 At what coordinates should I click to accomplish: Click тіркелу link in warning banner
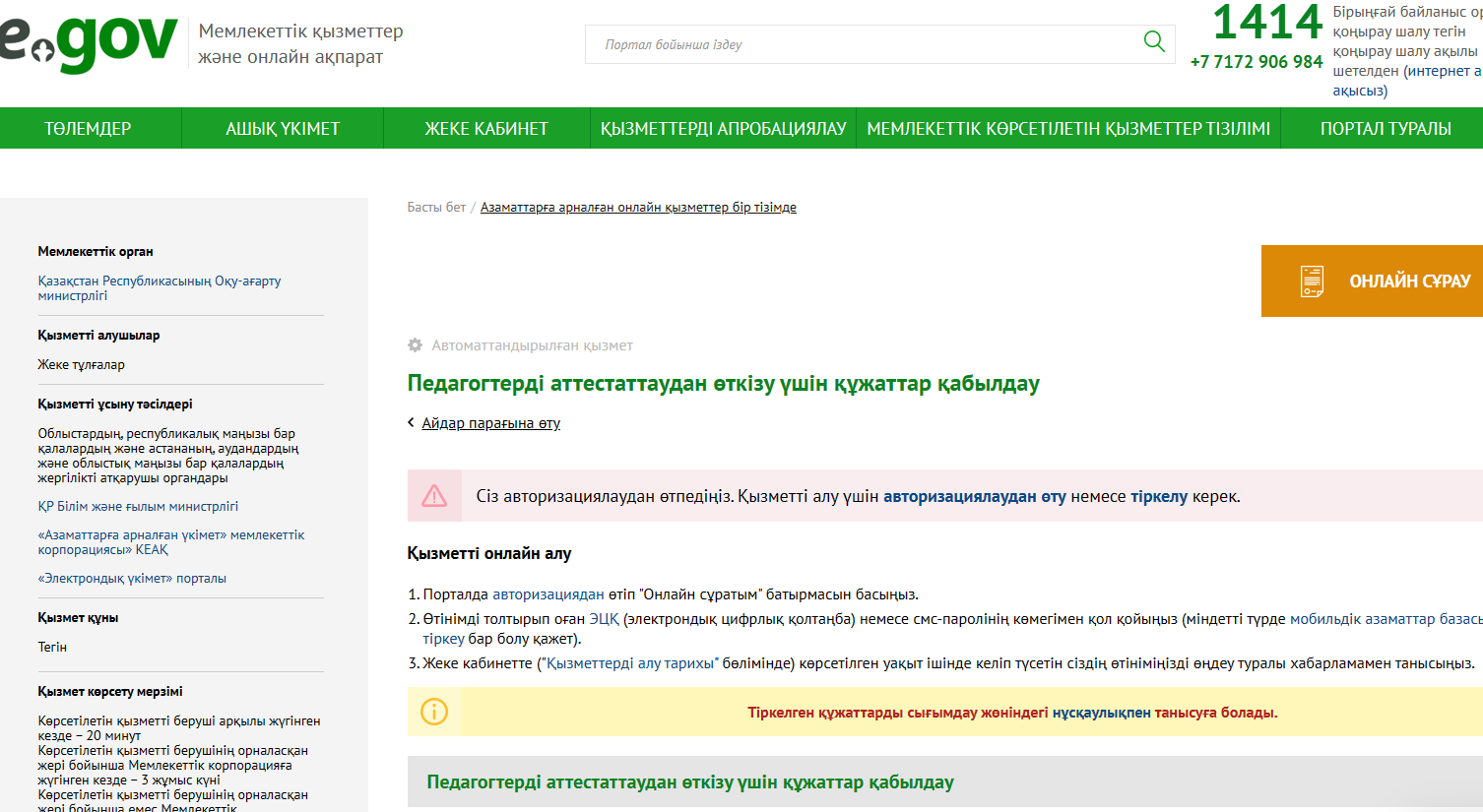coord(1159,496)
